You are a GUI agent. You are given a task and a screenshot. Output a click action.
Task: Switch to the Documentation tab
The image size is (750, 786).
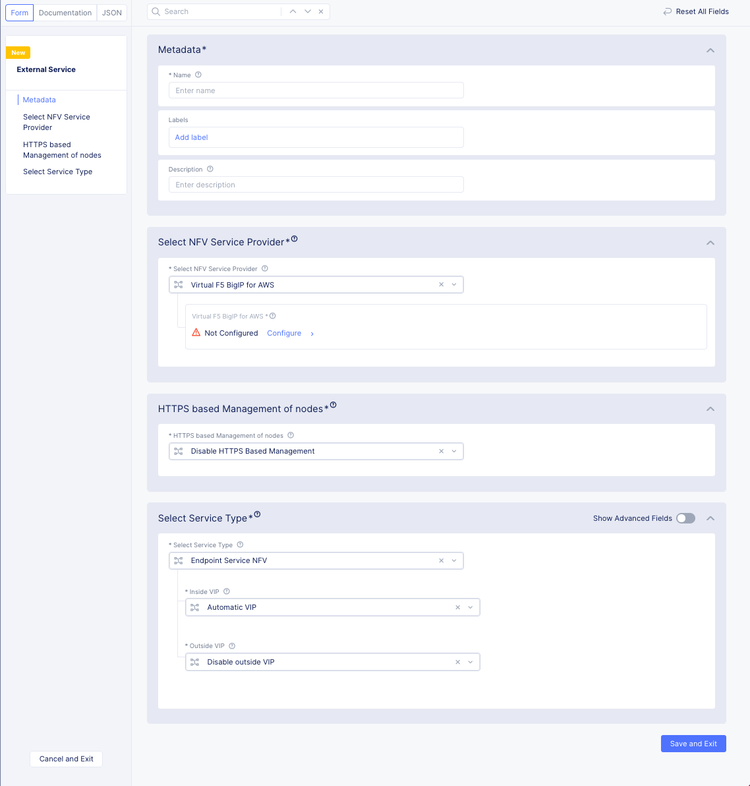[65, 13]
